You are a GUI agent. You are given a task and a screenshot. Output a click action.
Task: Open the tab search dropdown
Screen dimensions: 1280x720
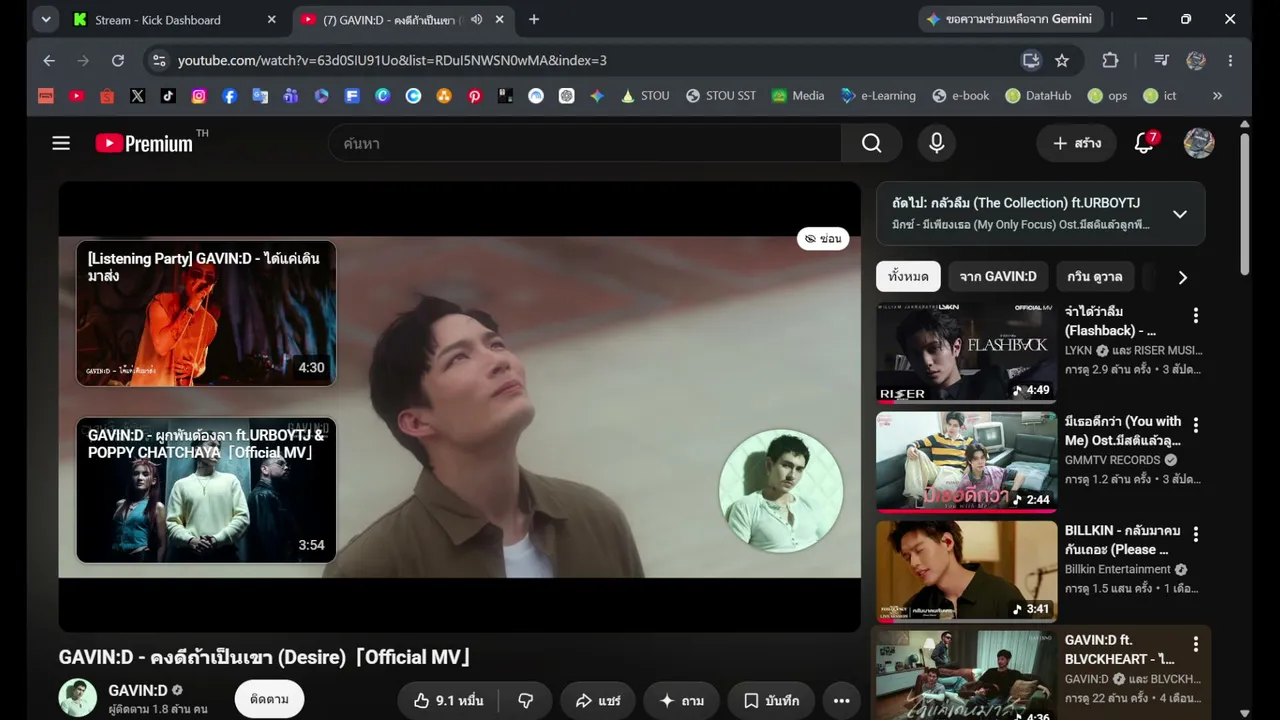click(x=46, y=19)
